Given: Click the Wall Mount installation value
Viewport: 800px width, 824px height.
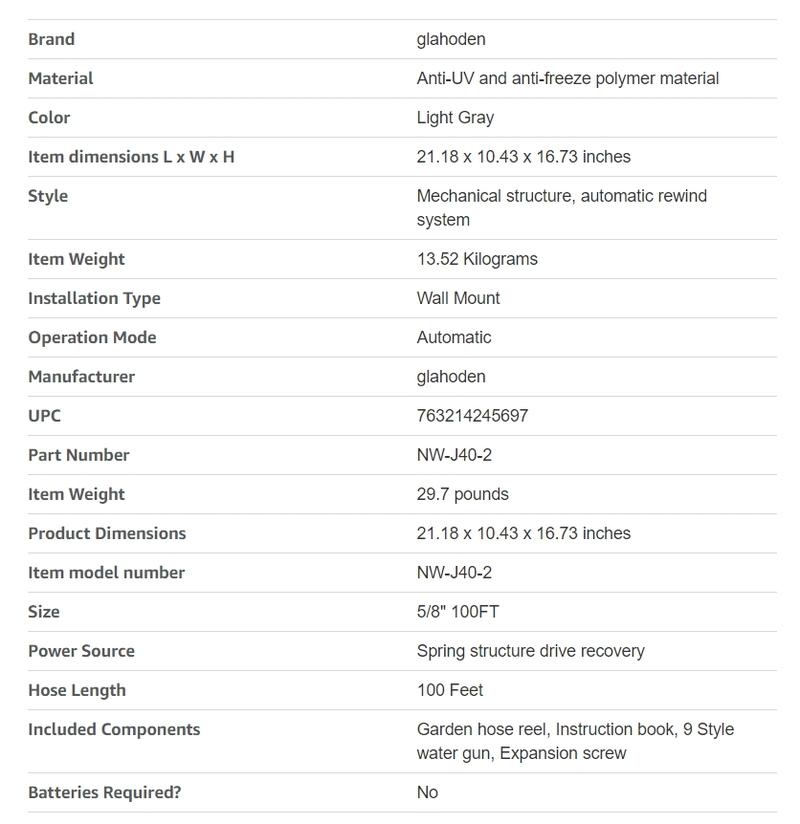Looking at the screenshot, I should 458,298.
